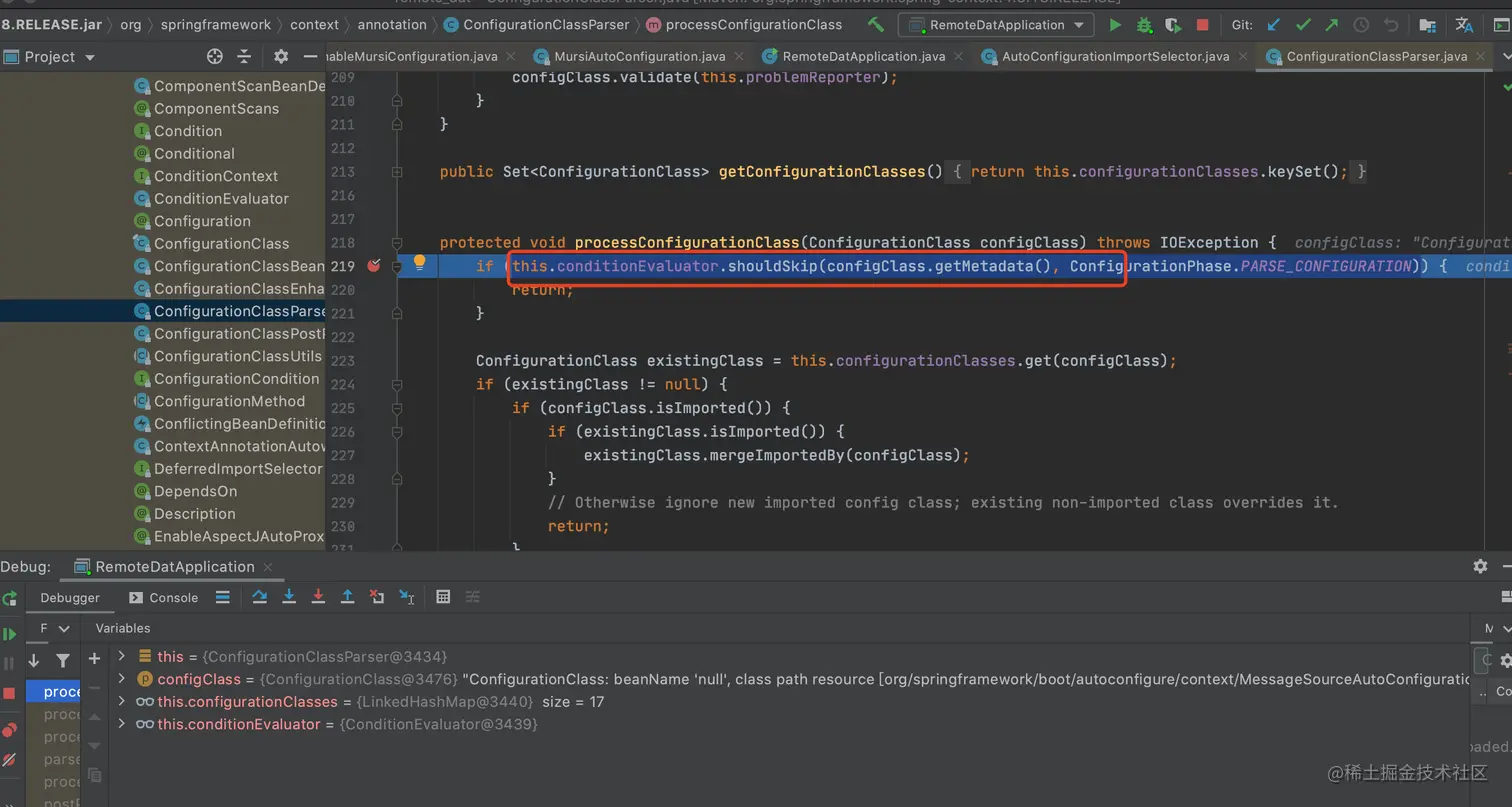Run with coverage icon in toolbar

(1173, 24)
